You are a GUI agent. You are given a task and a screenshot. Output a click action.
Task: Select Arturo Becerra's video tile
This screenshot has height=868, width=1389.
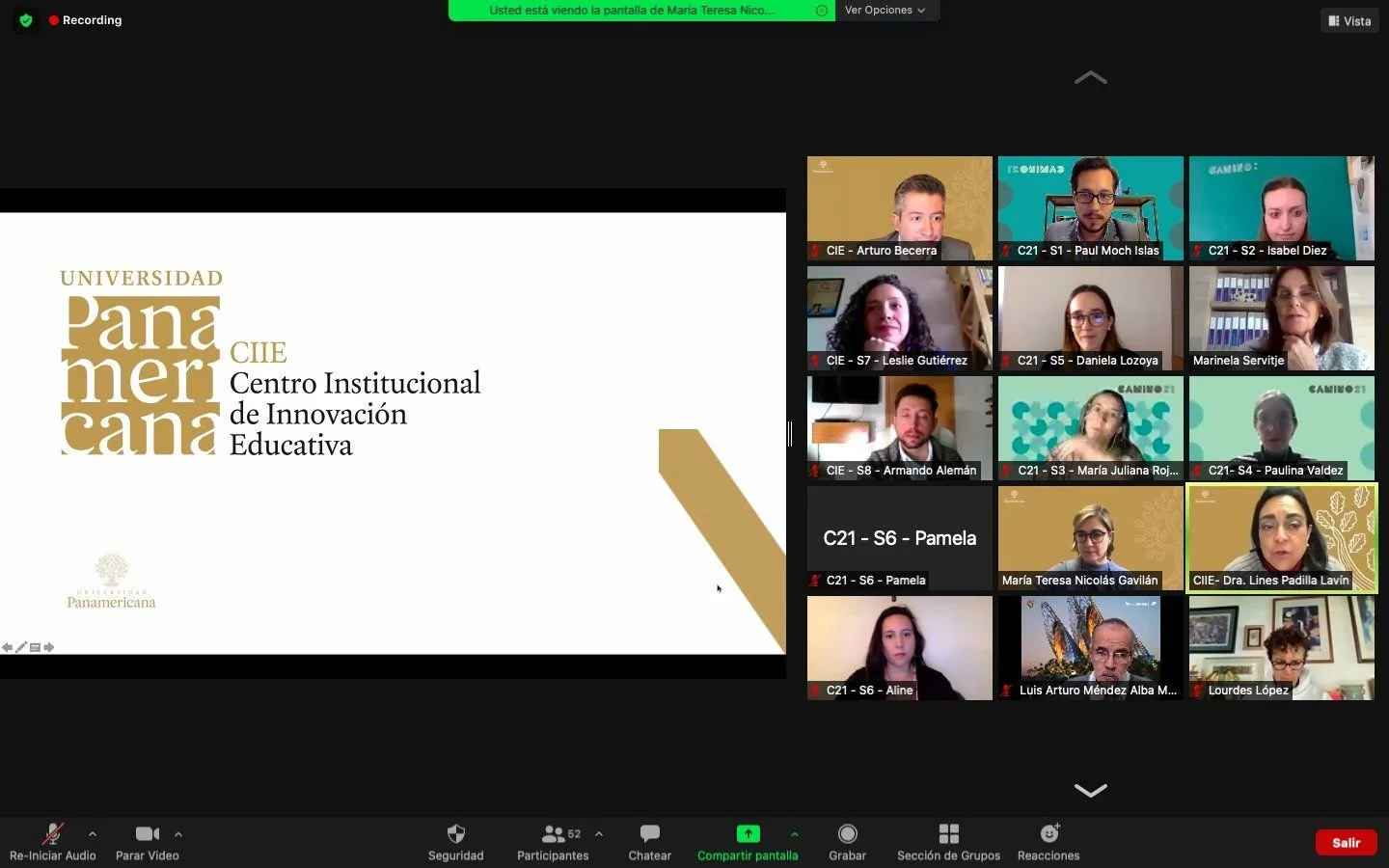(x=900, y=208)
